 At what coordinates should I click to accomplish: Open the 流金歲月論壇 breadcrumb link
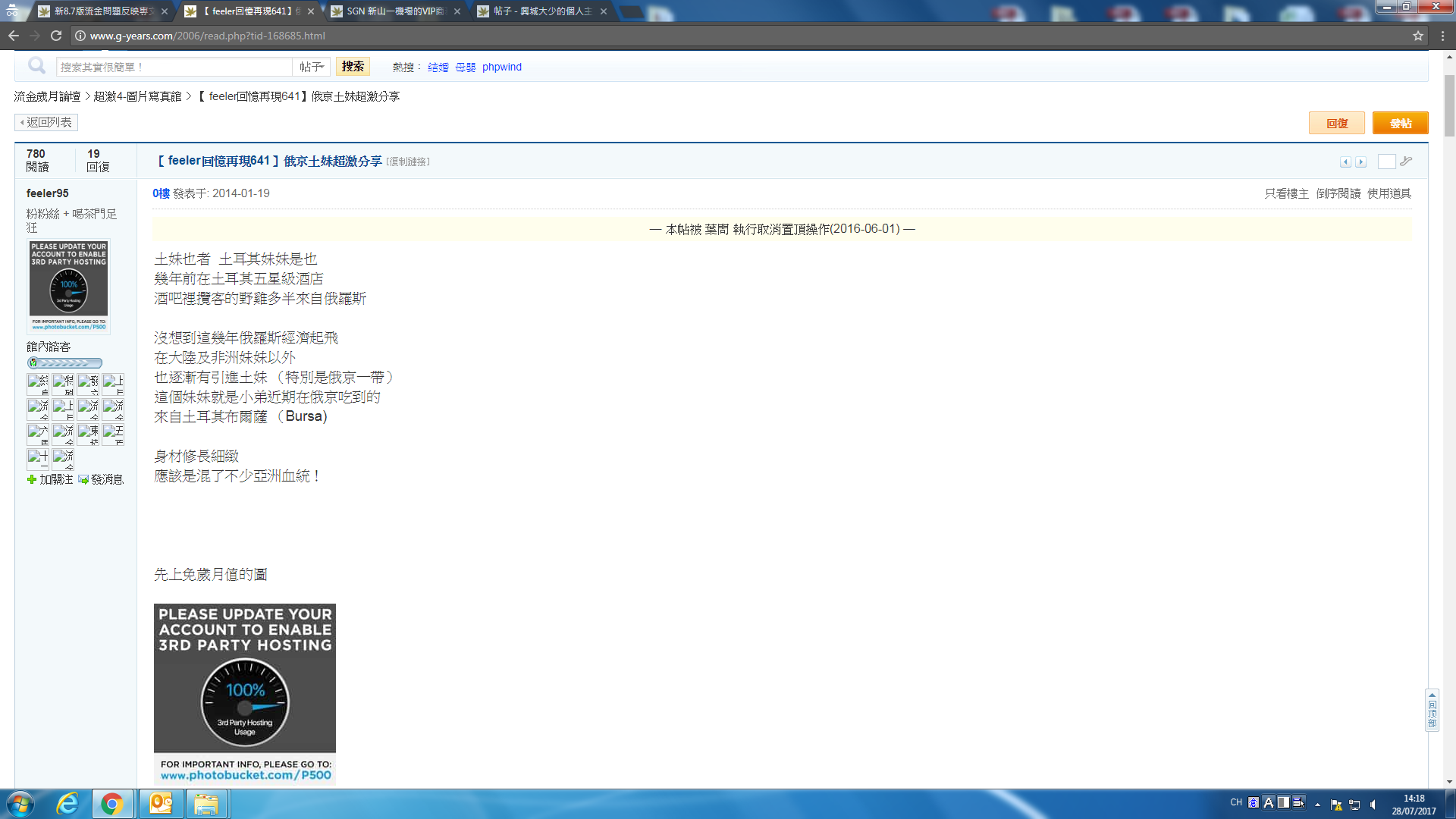[x=47, y=96]
